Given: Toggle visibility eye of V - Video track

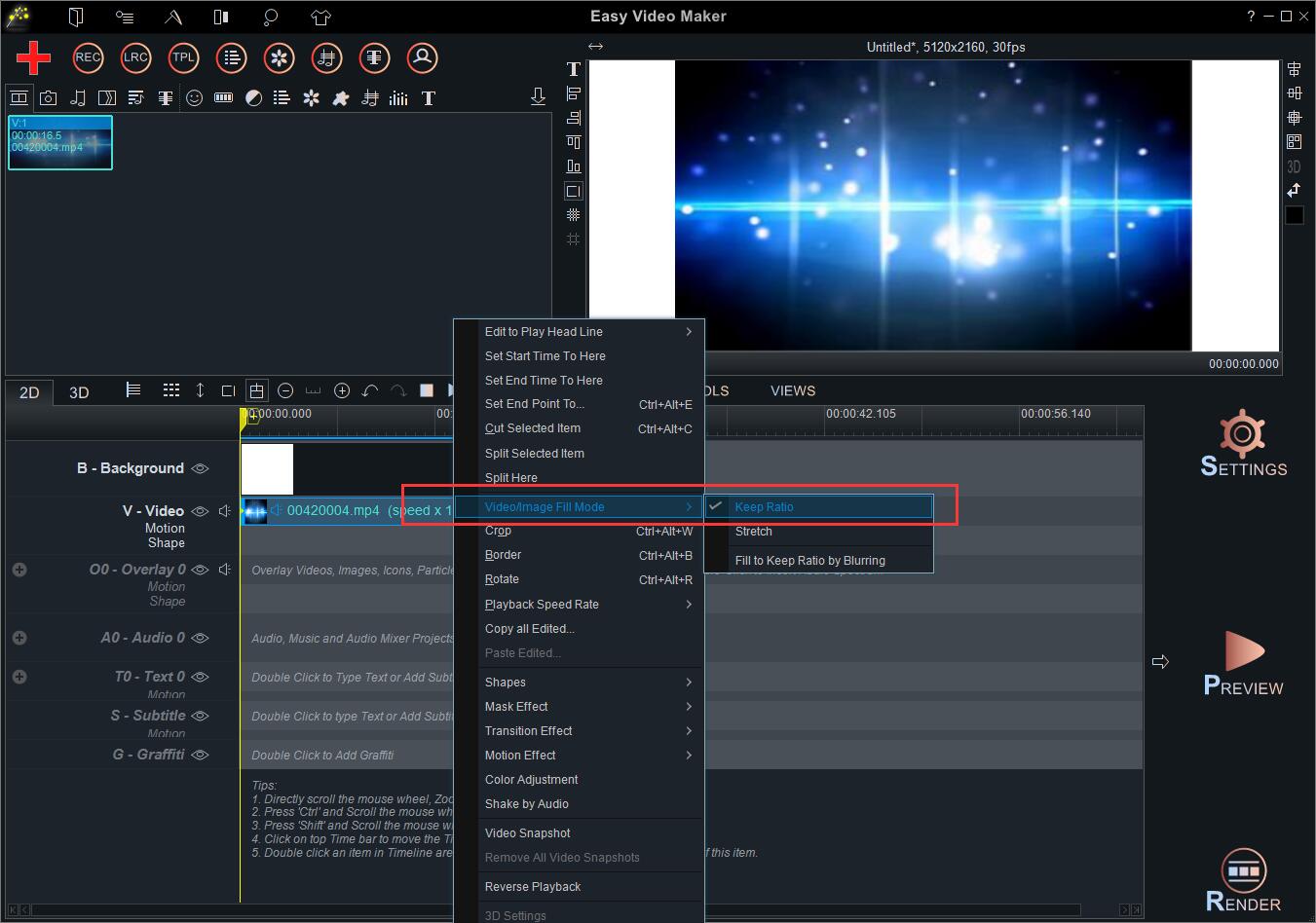Looking at the screenshot, I should (200, 511).
